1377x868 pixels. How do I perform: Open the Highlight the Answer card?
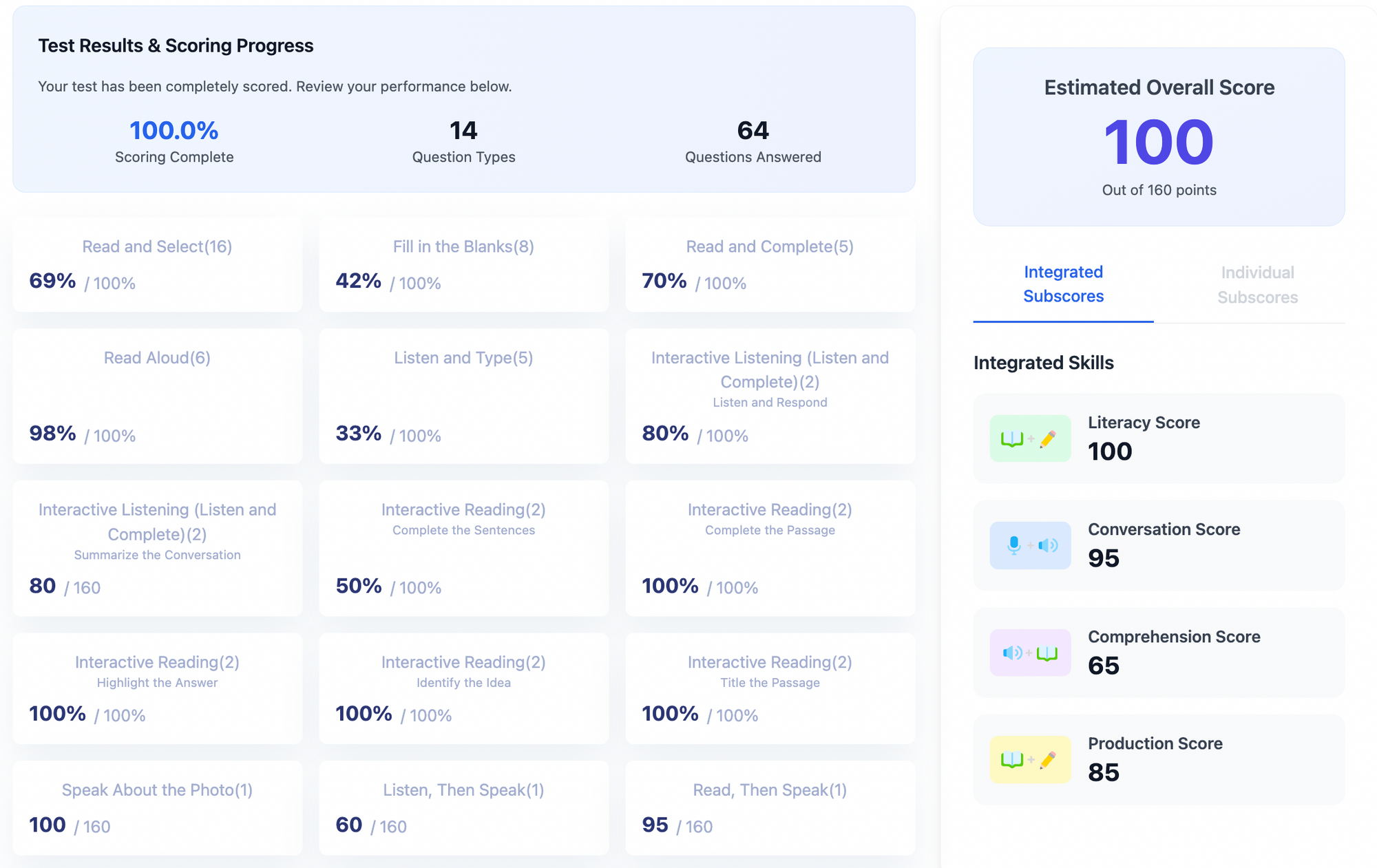[157, 688]
